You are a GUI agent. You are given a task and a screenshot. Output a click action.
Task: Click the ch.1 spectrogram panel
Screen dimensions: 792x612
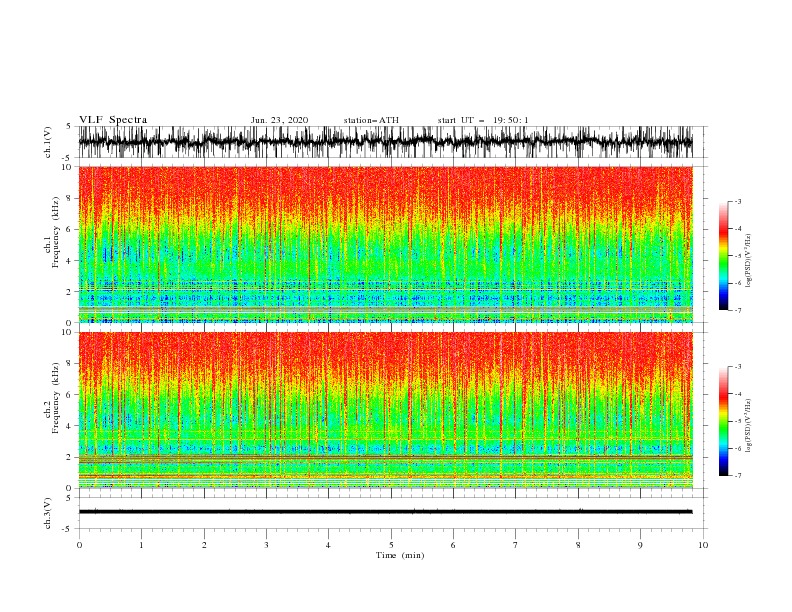(x=385, y=244)
